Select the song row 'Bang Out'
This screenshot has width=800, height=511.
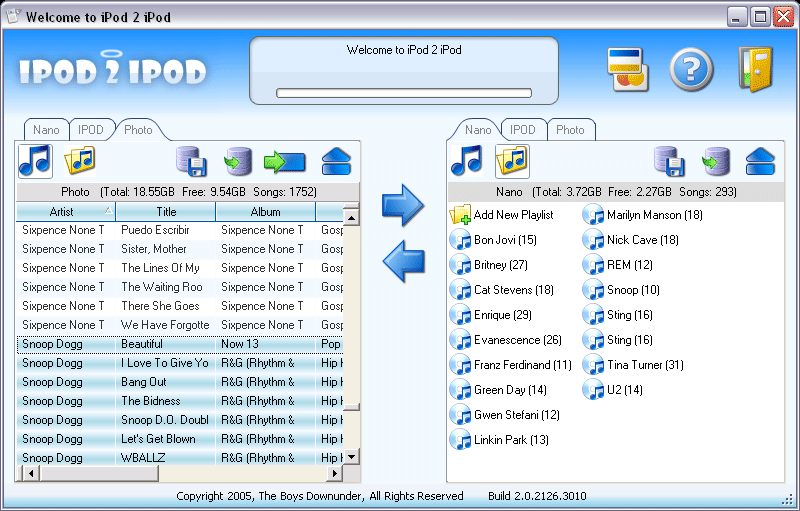[x=180, y=382]
